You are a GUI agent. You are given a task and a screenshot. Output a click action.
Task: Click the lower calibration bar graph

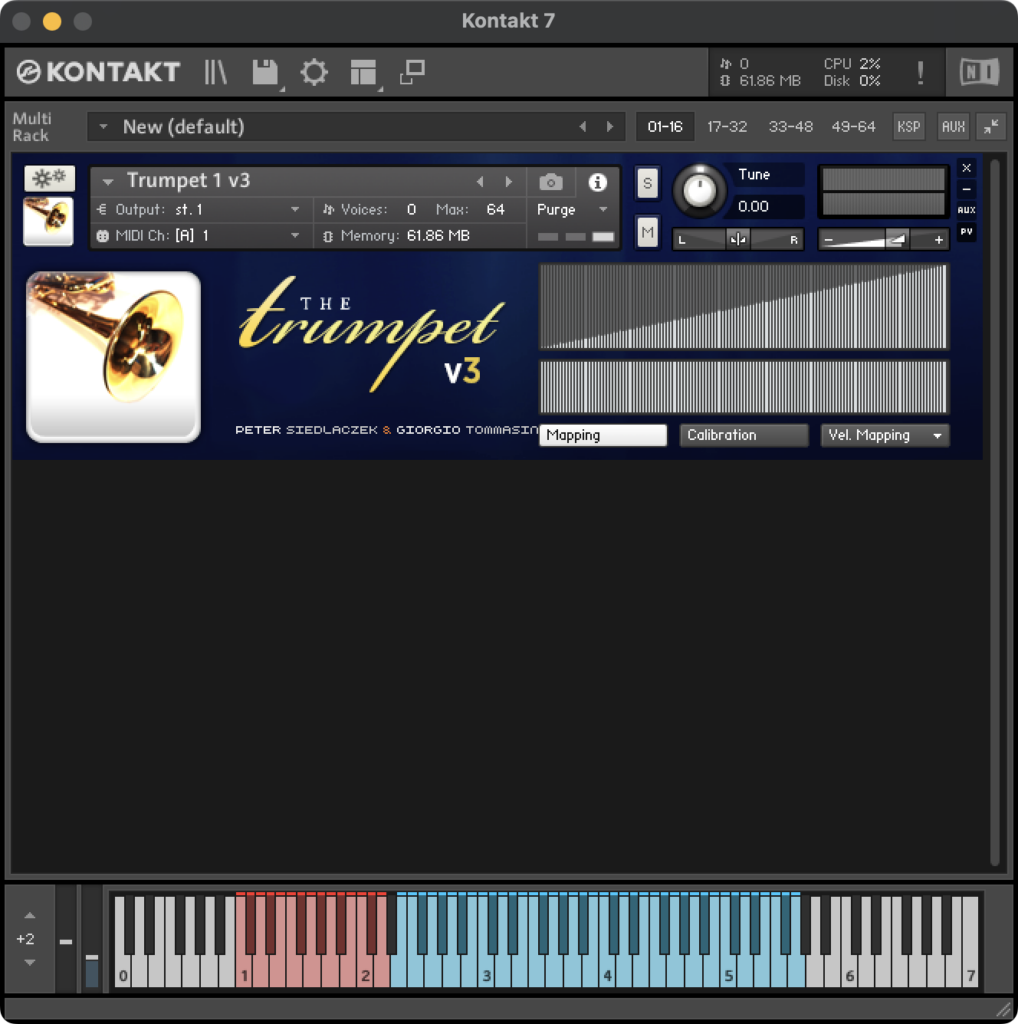(743, 387)
